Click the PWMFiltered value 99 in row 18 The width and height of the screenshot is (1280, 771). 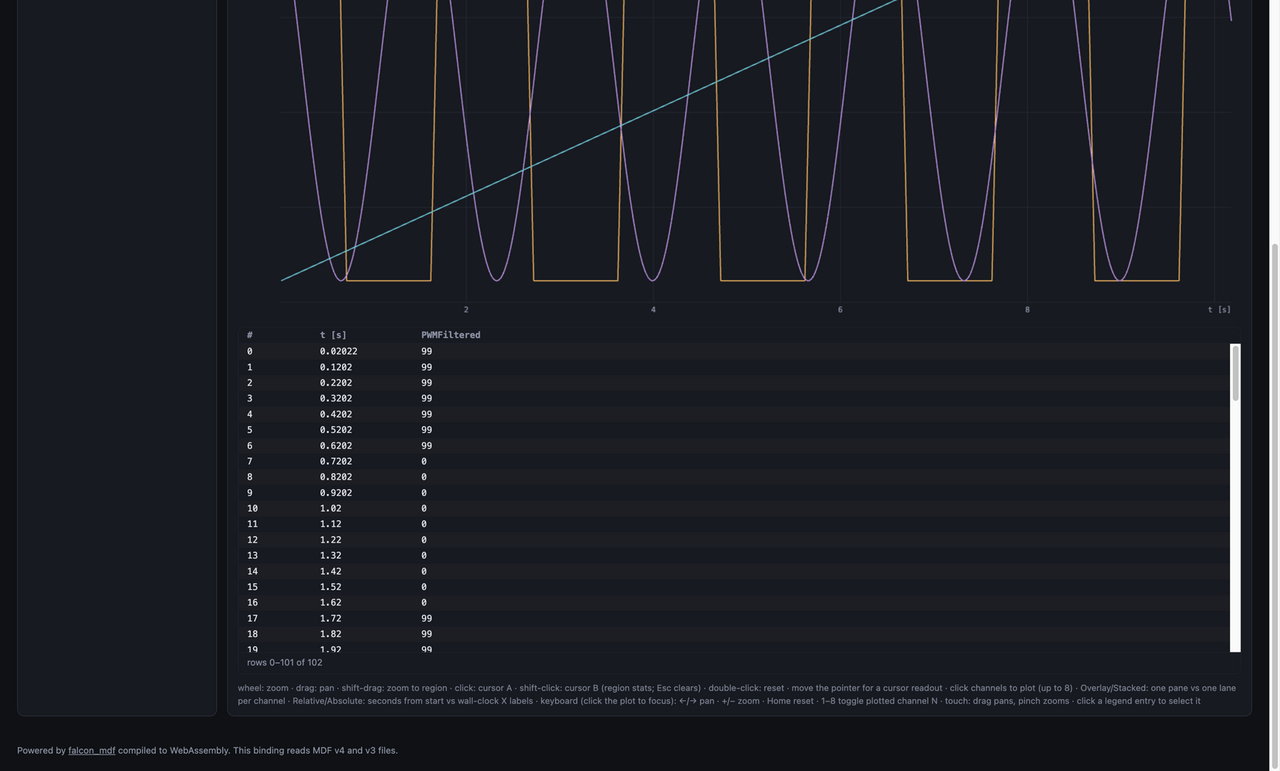click(427, 634)
